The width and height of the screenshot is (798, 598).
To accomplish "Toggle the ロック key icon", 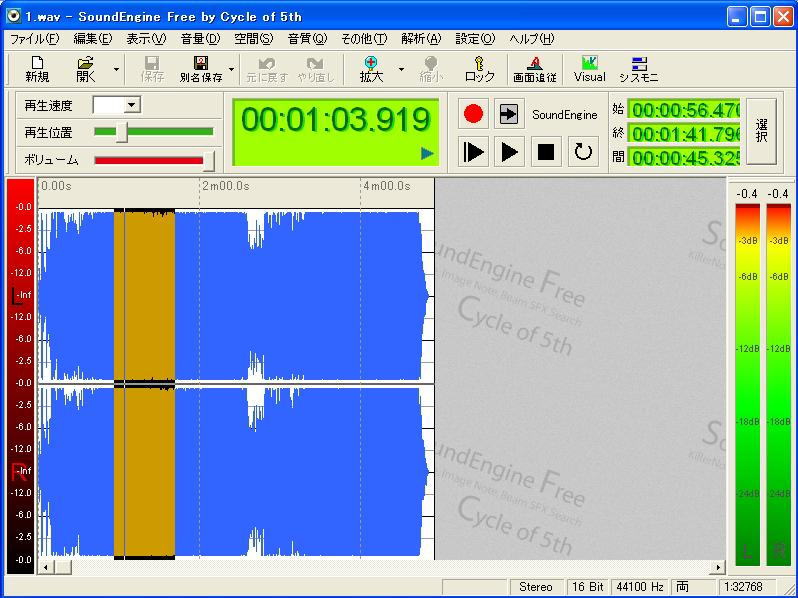I will tap(479, 69).
